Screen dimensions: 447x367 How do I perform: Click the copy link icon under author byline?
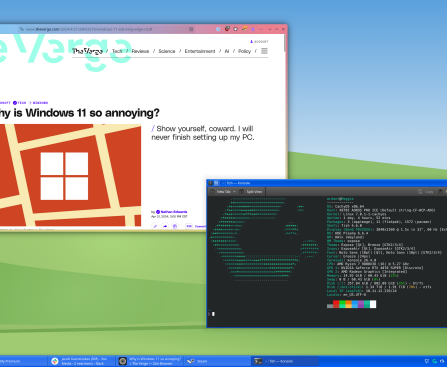155,226
